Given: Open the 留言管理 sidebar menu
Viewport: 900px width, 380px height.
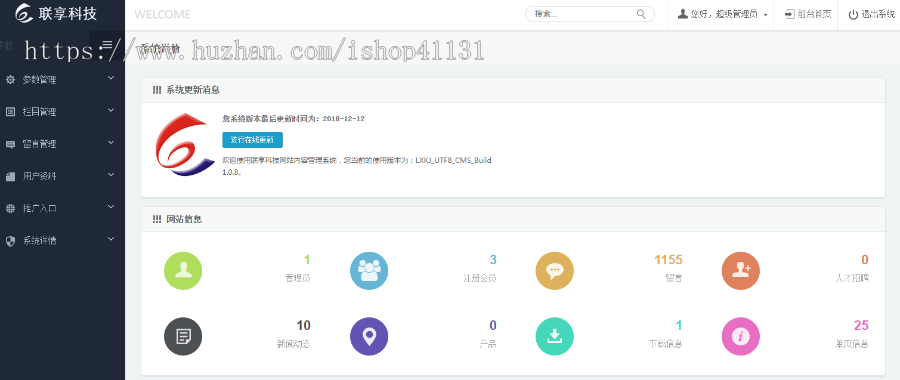Looking at the screenshot, I should click(62, 144).
